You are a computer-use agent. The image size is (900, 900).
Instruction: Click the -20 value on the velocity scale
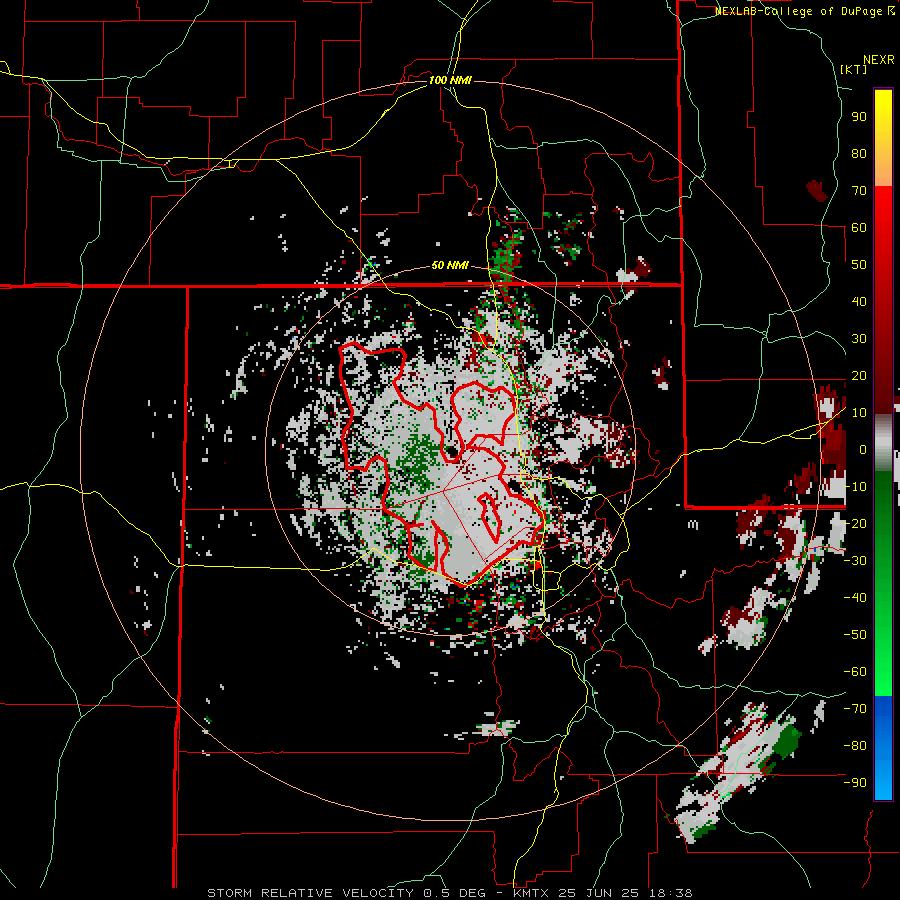tap(855, 523)
